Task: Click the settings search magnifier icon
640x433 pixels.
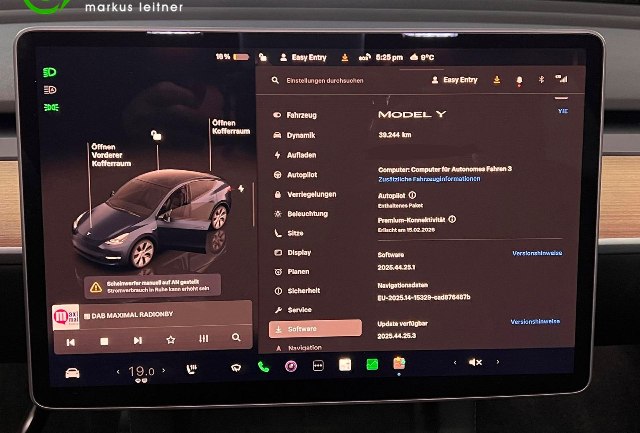Action: pyautogui.click(x=275, y=80)
